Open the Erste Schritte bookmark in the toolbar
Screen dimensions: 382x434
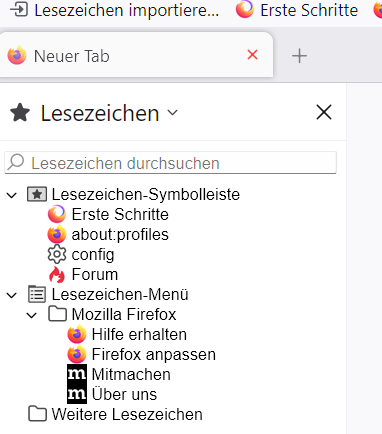[297, 10]
